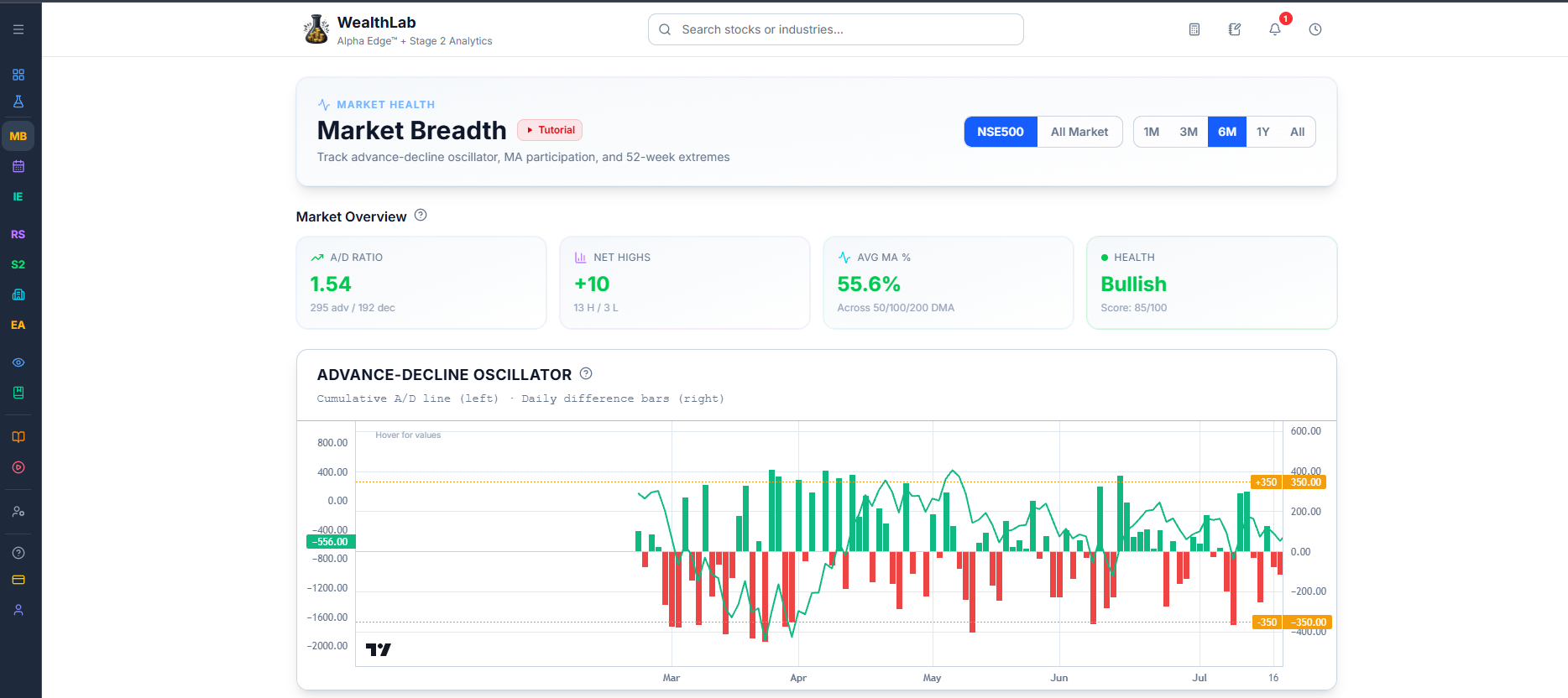This screenshot has width=1568, height=698.
Task: Click the TradingView logo in the chart
Action: tap(379, 649)
